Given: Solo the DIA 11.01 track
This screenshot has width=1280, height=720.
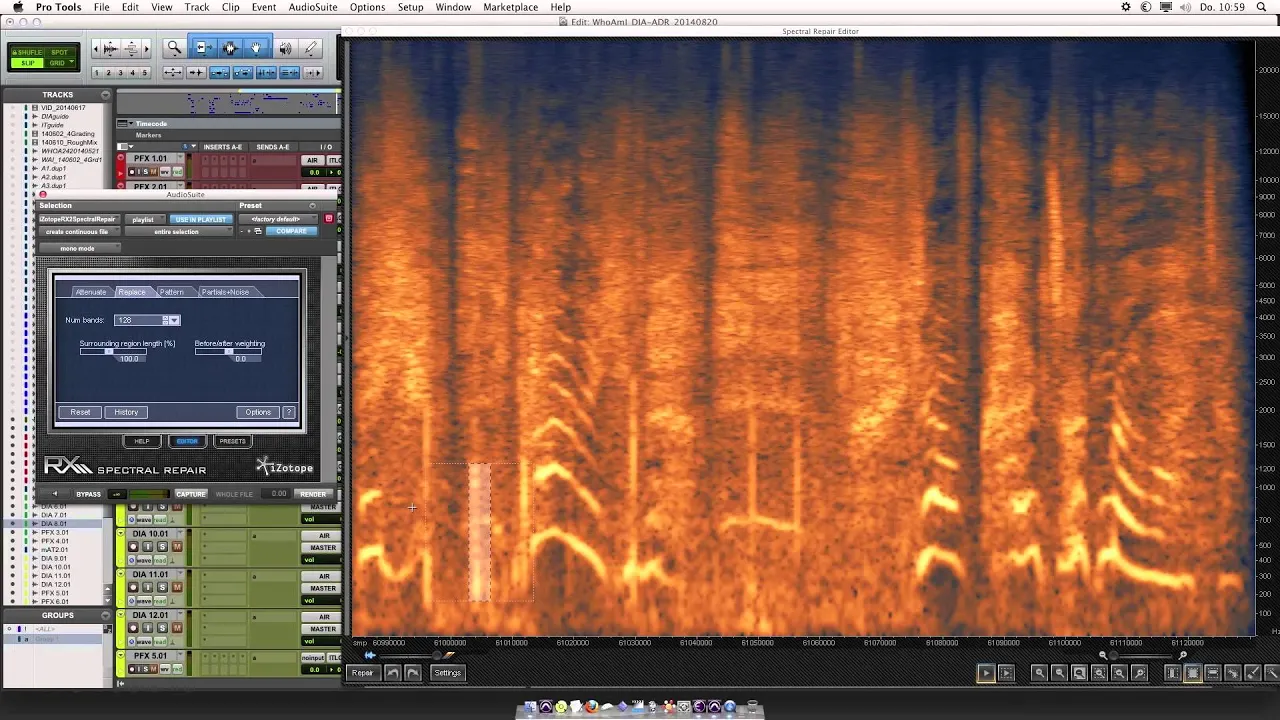Looking at the screenshot, I should coord(162,588).
